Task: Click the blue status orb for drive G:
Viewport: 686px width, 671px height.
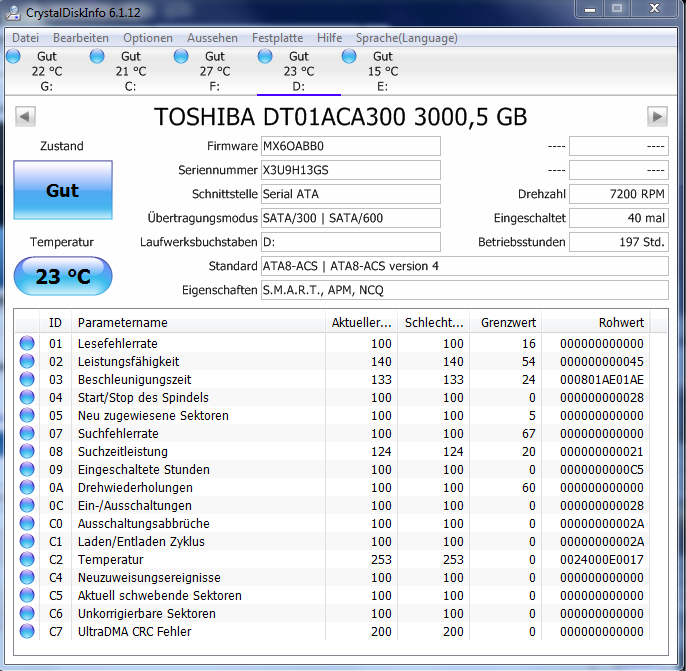Action: point(13,56)
